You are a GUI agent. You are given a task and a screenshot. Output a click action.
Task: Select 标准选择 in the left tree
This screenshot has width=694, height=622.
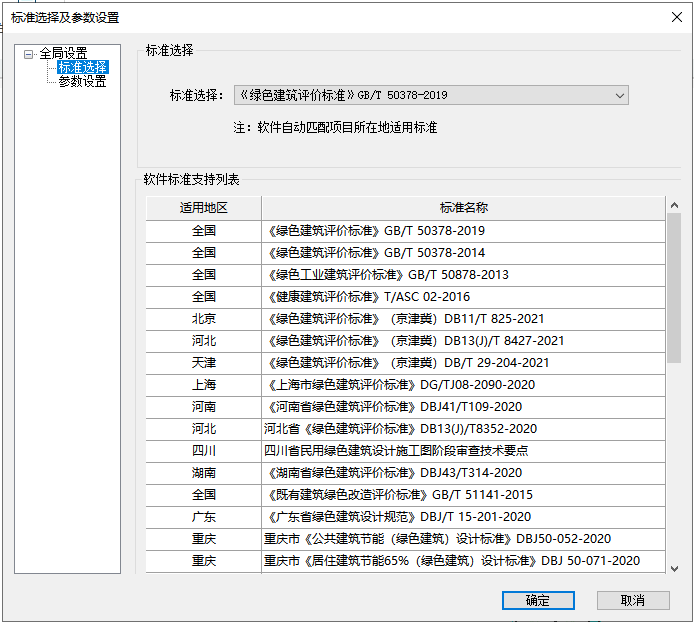tap(82, 68)
